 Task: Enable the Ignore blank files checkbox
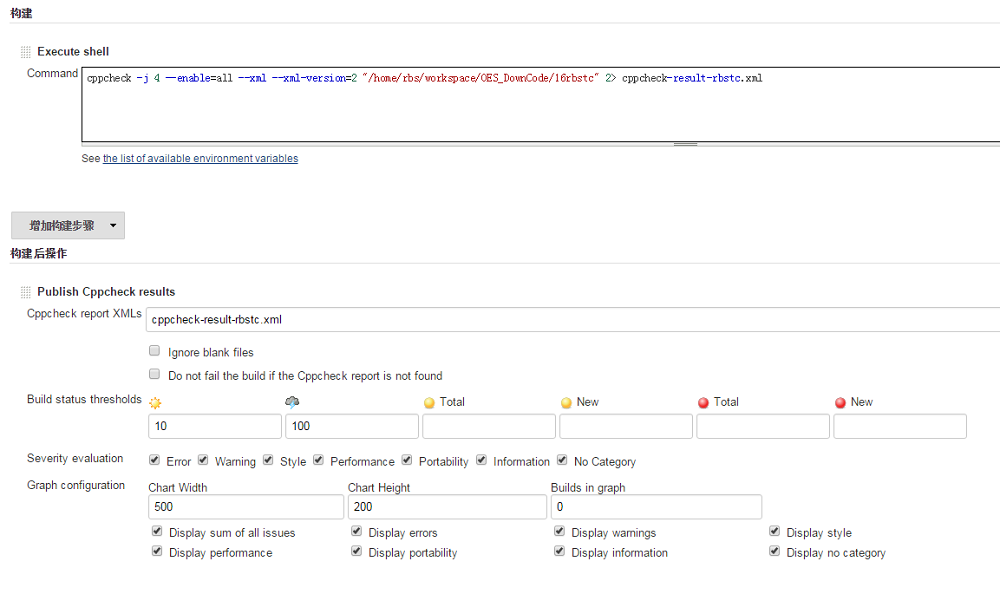(154, 350)
